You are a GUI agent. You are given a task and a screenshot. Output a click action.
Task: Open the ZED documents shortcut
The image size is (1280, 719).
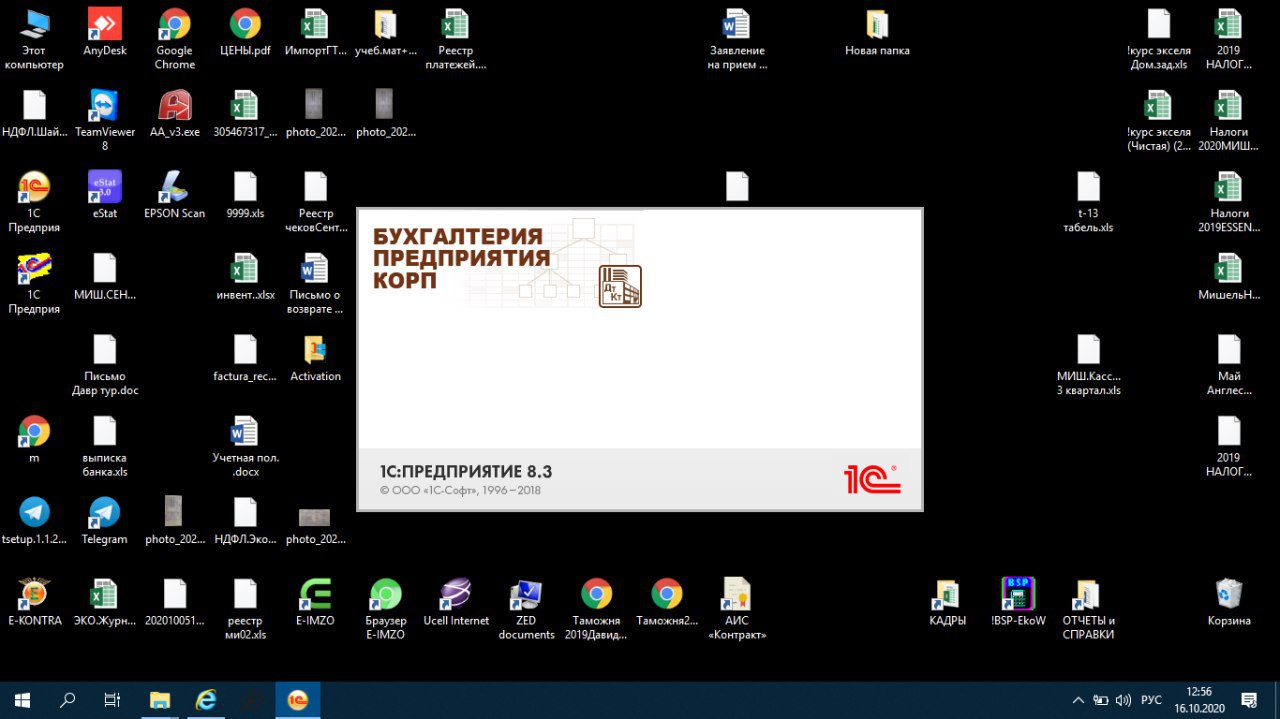(x=526, y=609)
